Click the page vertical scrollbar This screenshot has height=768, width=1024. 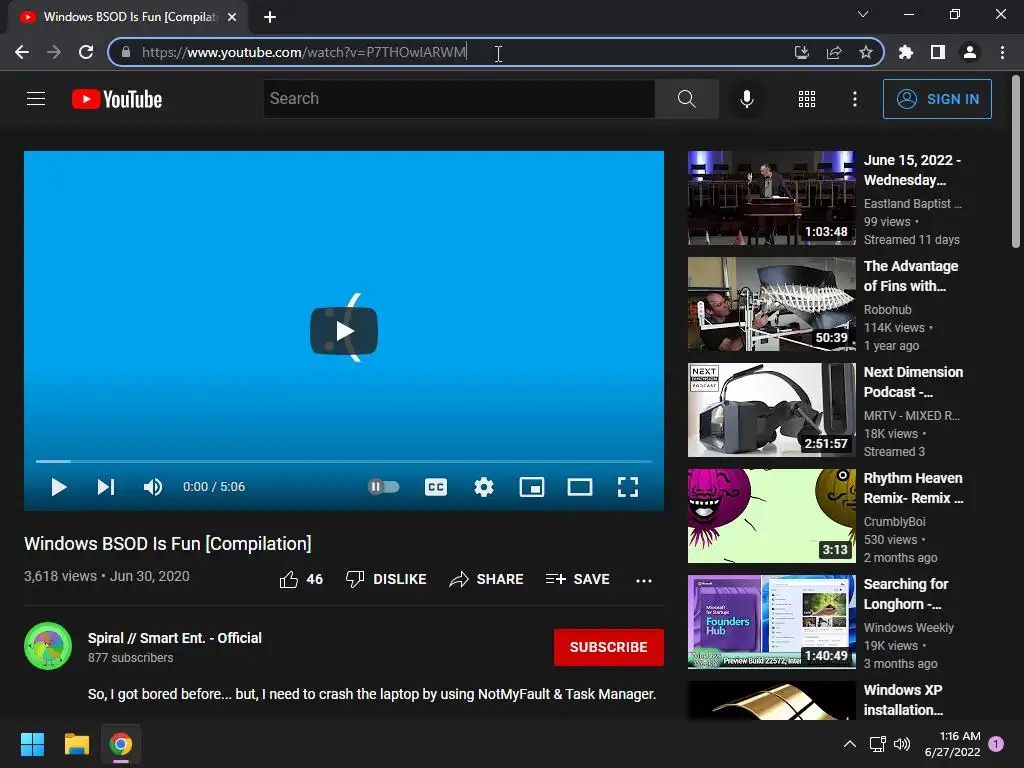(1016, 162)
